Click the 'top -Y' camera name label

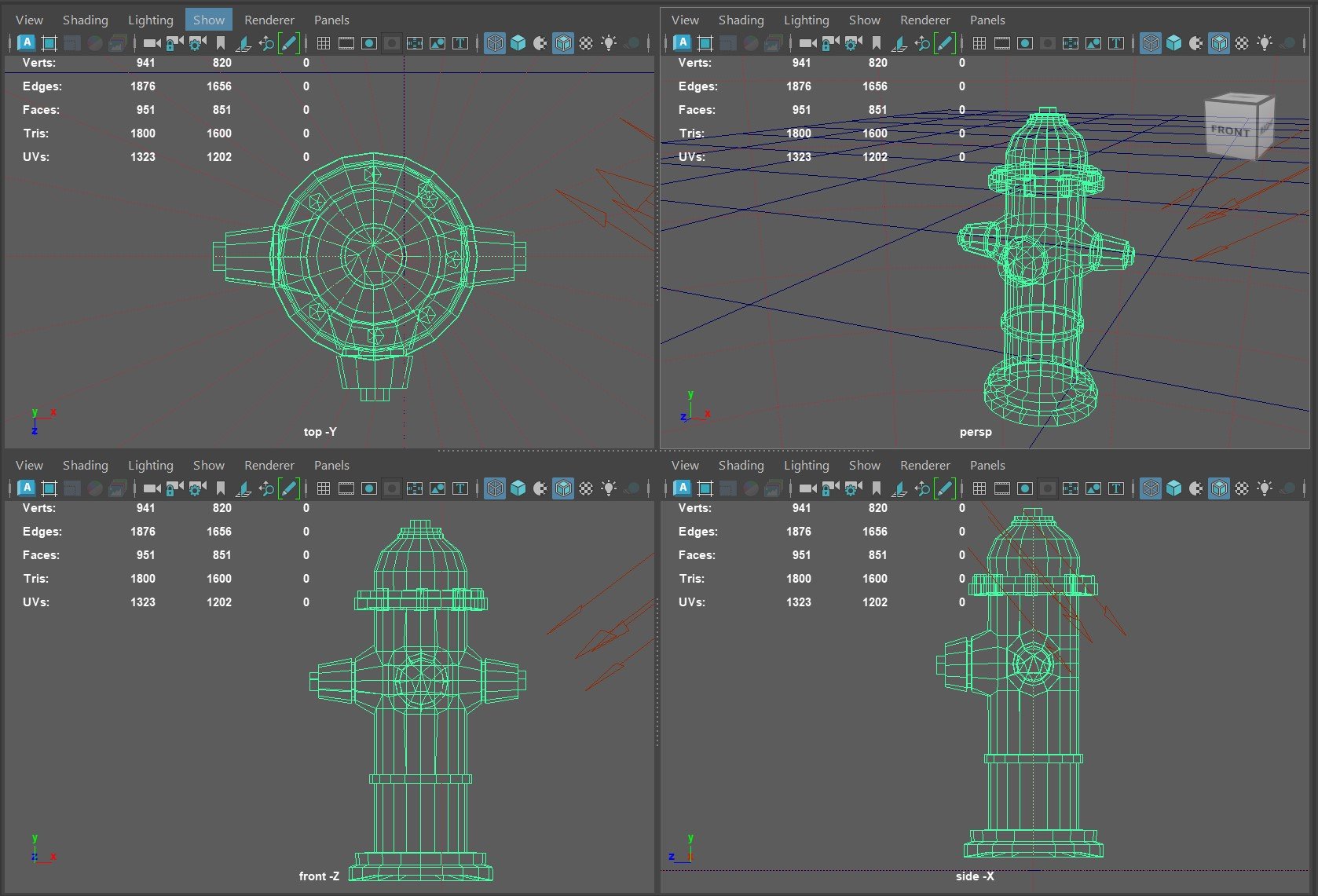320,432
